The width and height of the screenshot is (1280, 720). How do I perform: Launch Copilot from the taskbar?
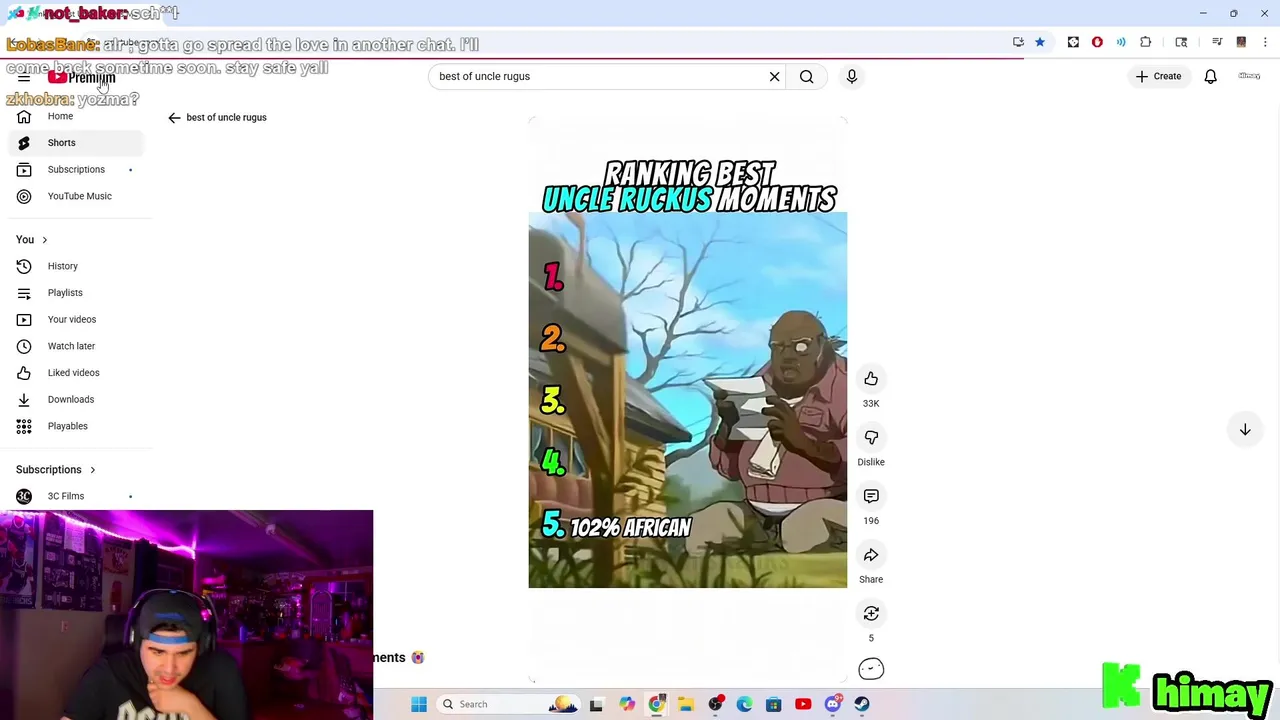click(626, 704)
